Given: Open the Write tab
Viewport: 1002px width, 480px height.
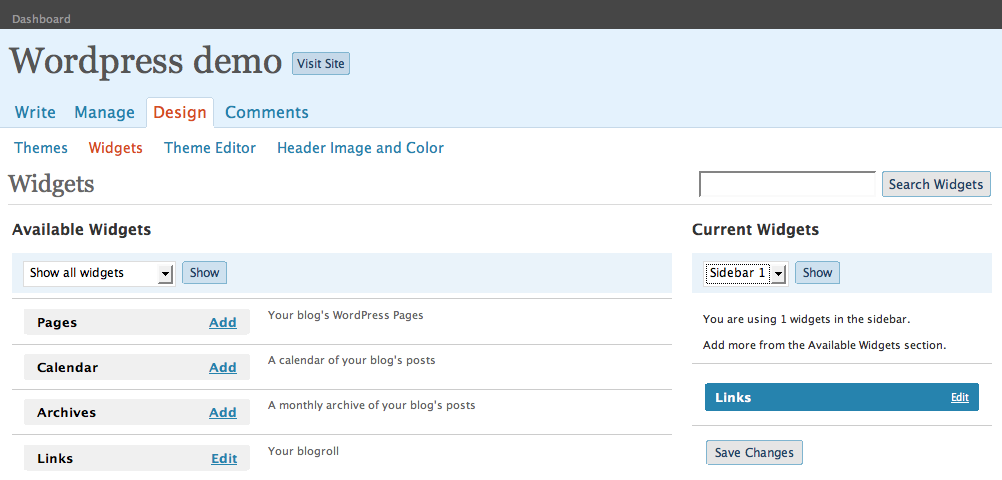Looking at the screenshot, I should [35, 112].
